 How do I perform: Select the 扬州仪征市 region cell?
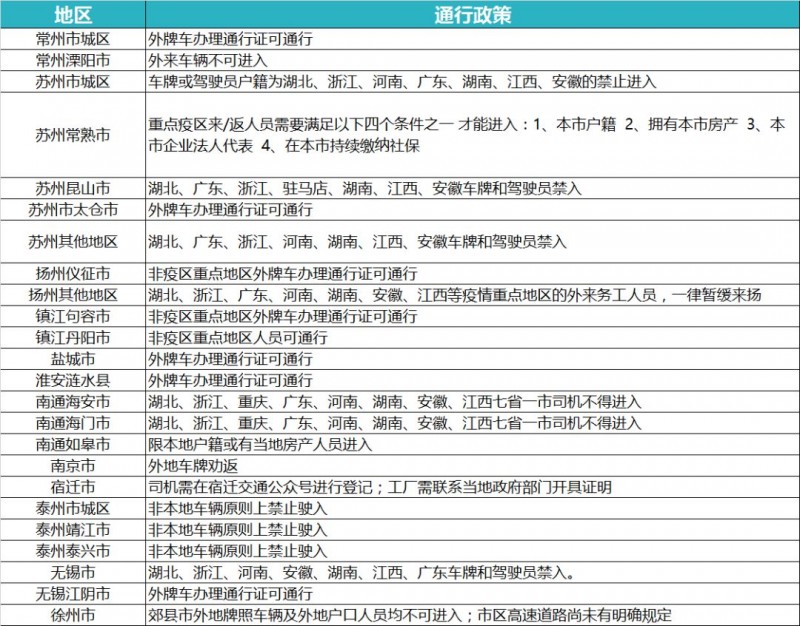click(73, 274)
